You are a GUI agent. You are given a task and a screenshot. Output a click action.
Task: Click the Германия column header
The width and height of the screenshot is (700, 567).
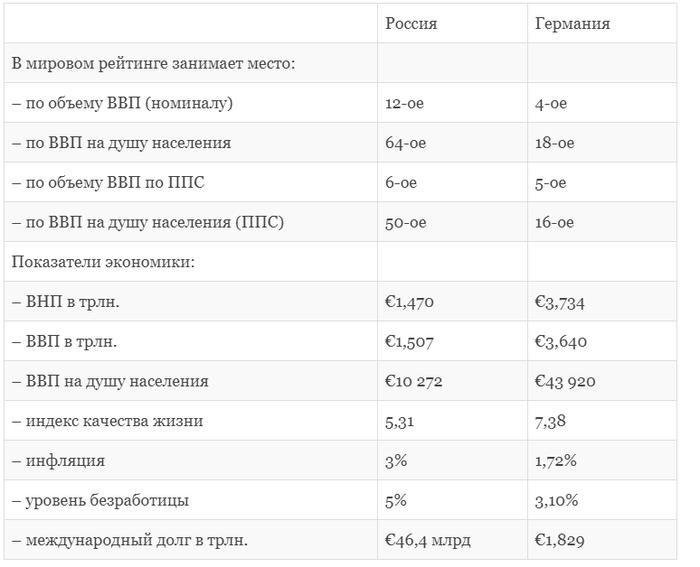(x=572, y=23)
